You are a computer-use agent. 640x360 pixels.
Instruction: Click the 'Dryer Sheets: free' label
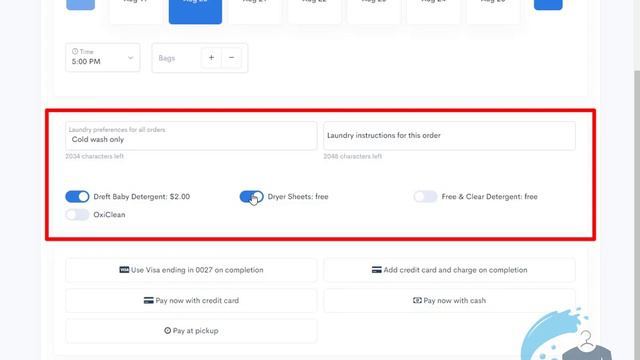tap(298, 197)
